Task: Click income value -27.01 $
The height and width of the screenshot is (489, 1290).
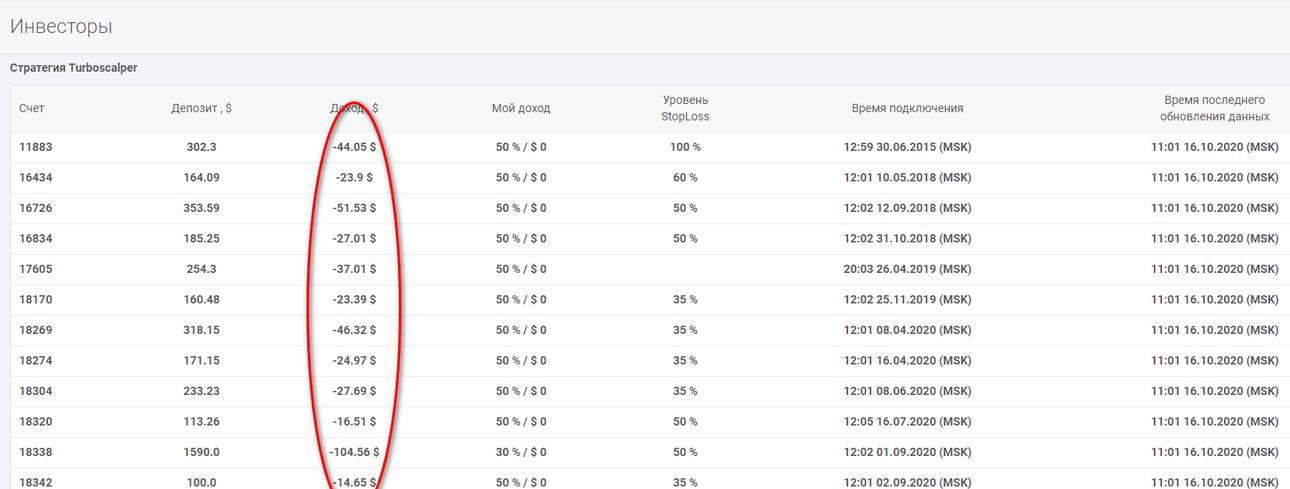Action: pos(354,238)
